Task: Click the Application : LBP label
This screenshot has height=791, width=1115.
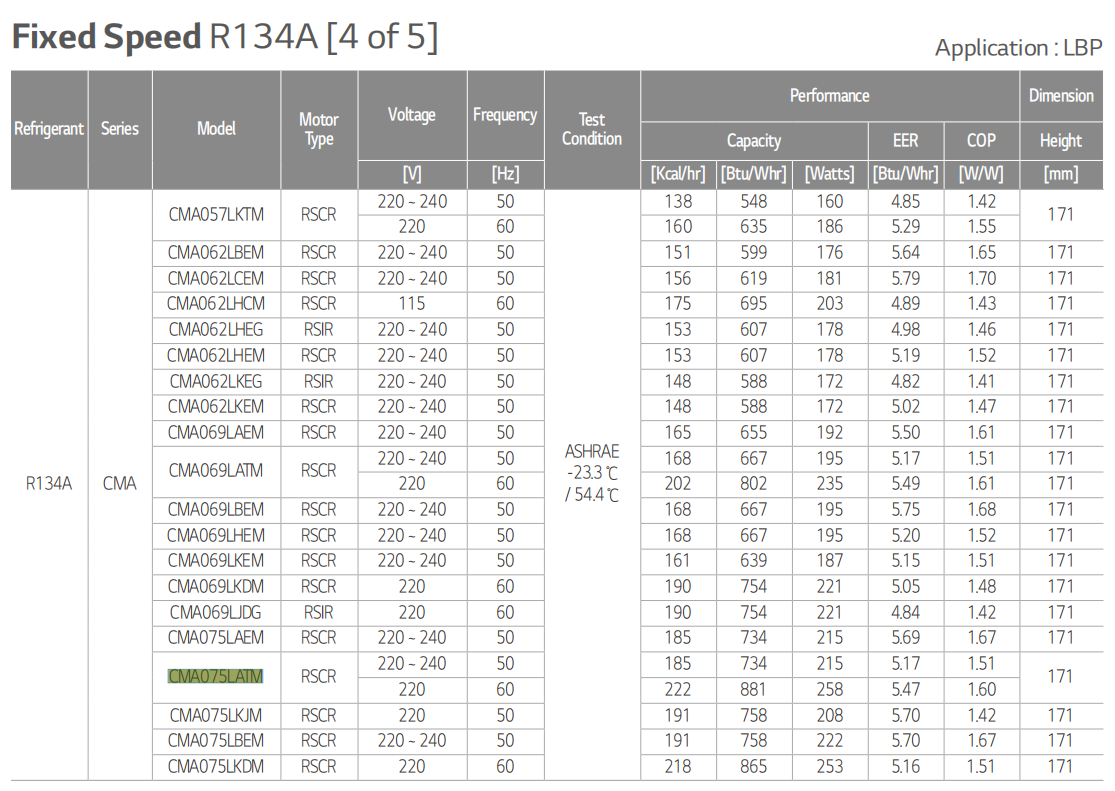Action: tap(1017, 48)
